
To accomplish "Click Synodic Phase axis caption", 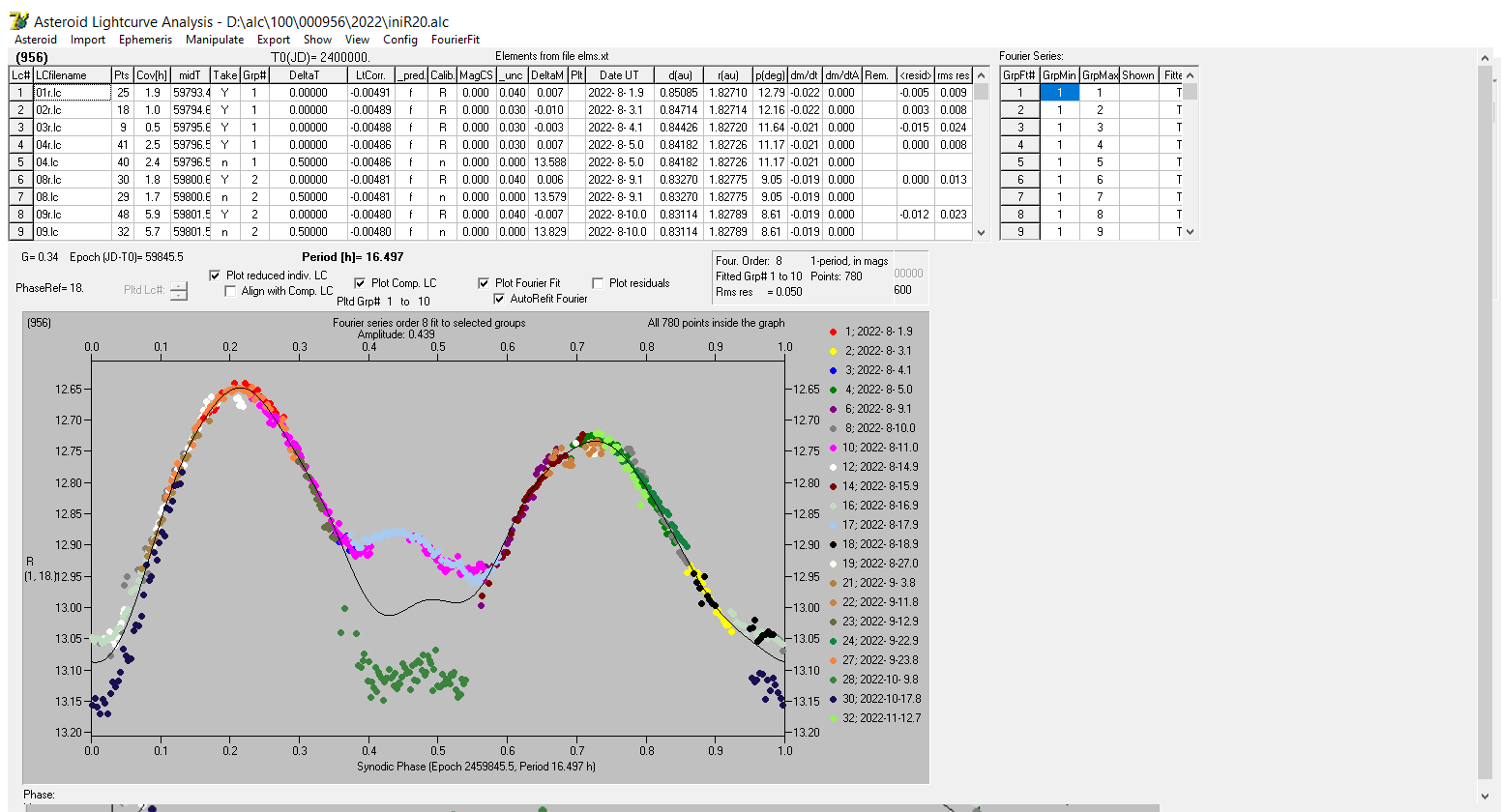I will [477, 767].
